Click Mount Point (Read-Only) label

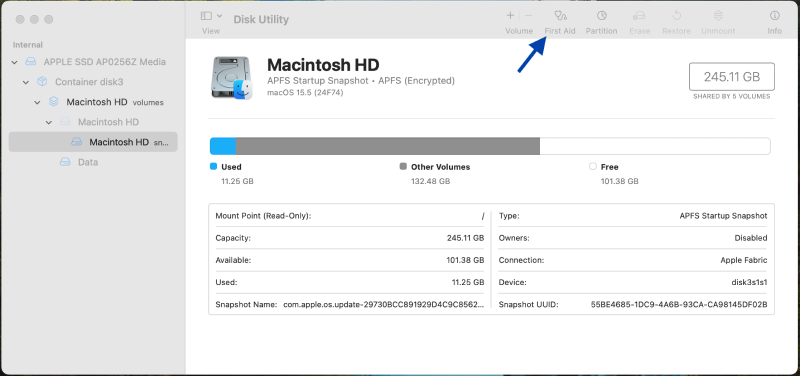[x=263, y=216]
